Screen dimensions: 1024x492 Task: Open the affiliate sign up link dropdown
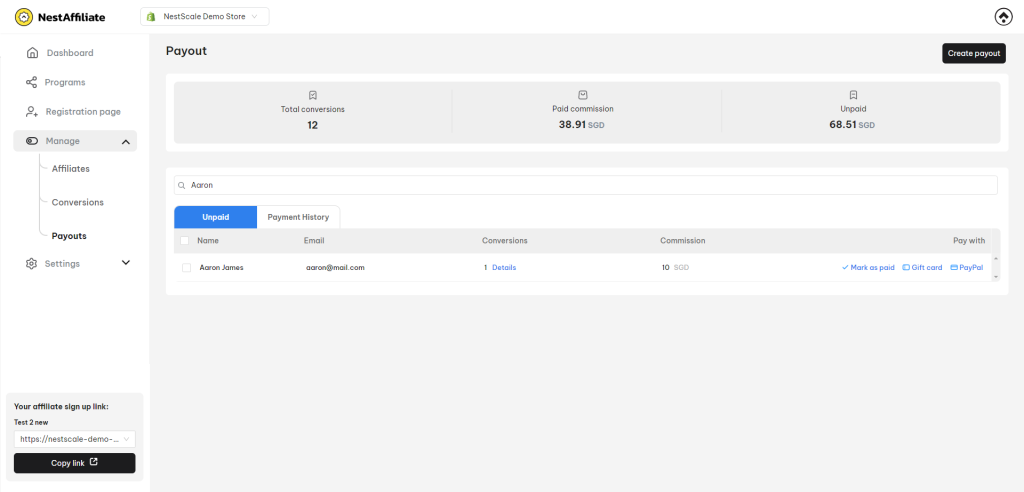(74, 439)
